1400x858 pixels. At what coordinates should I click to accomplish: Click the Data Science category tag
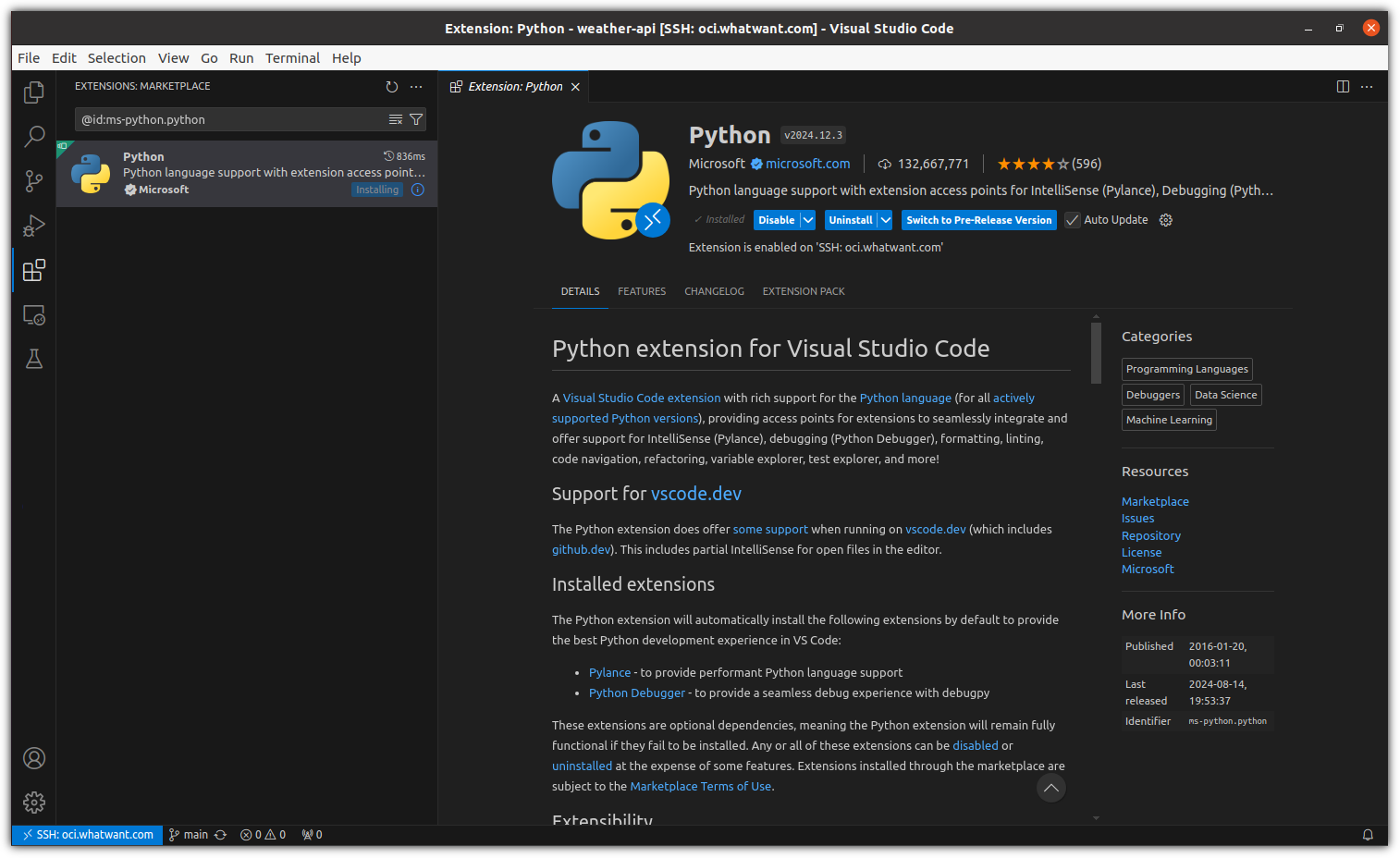pyautogui.click(x=1226, y=395)
